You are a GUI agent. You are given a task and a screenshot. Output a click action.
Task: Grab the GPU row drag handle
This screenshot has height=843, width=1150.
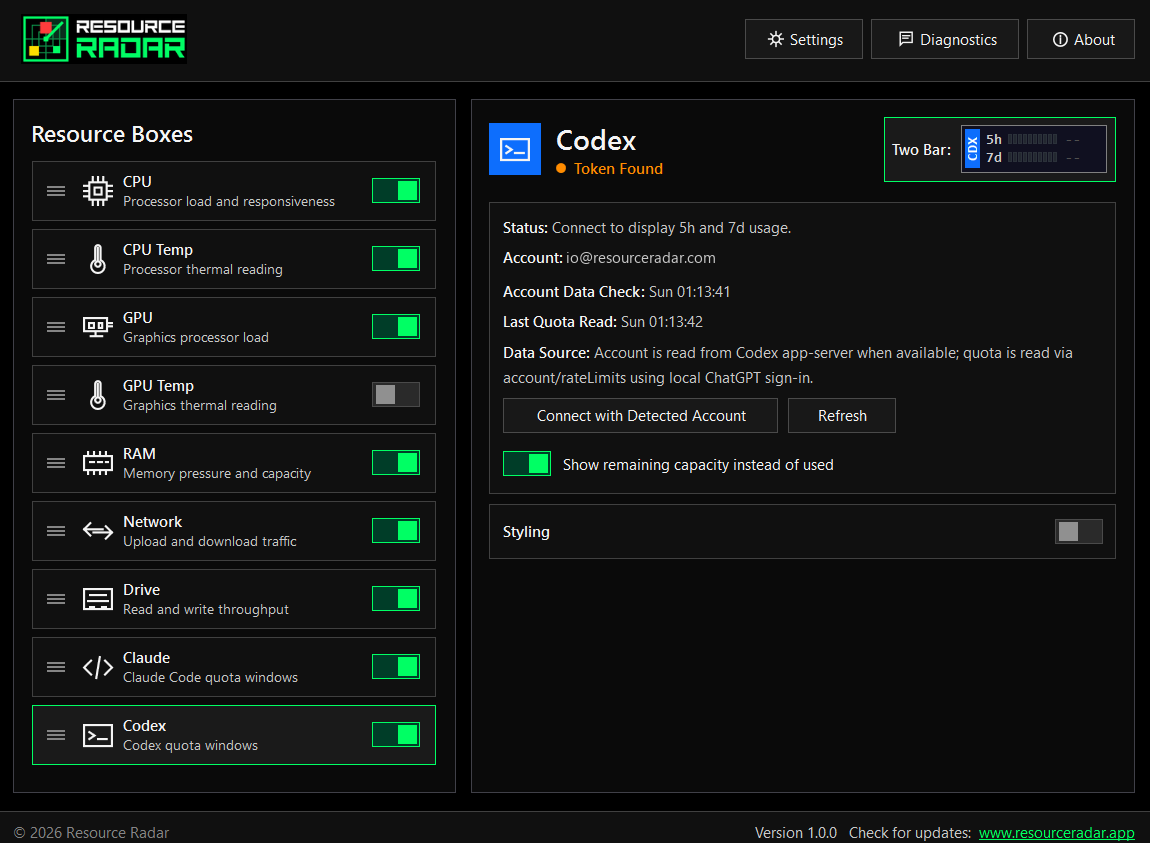coord(56,327)
